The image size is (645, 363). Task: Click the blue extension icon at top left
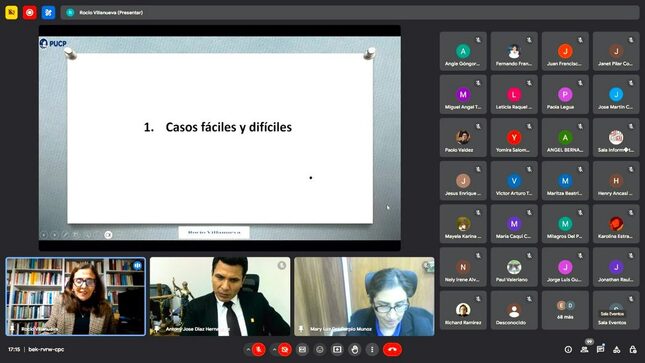click(x=48, y=12)
